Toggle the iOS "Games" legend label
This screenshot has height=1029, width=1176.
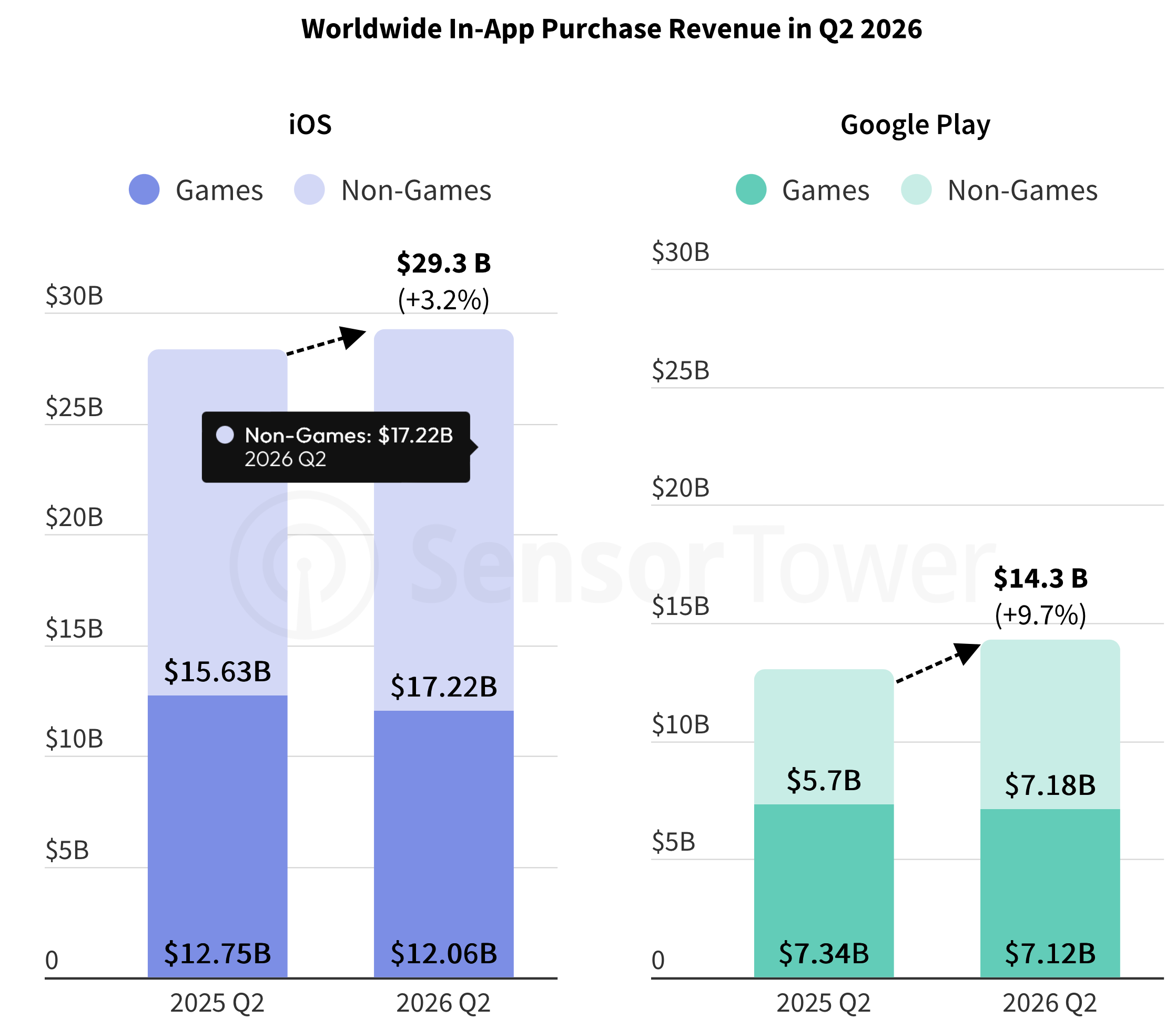219,190
